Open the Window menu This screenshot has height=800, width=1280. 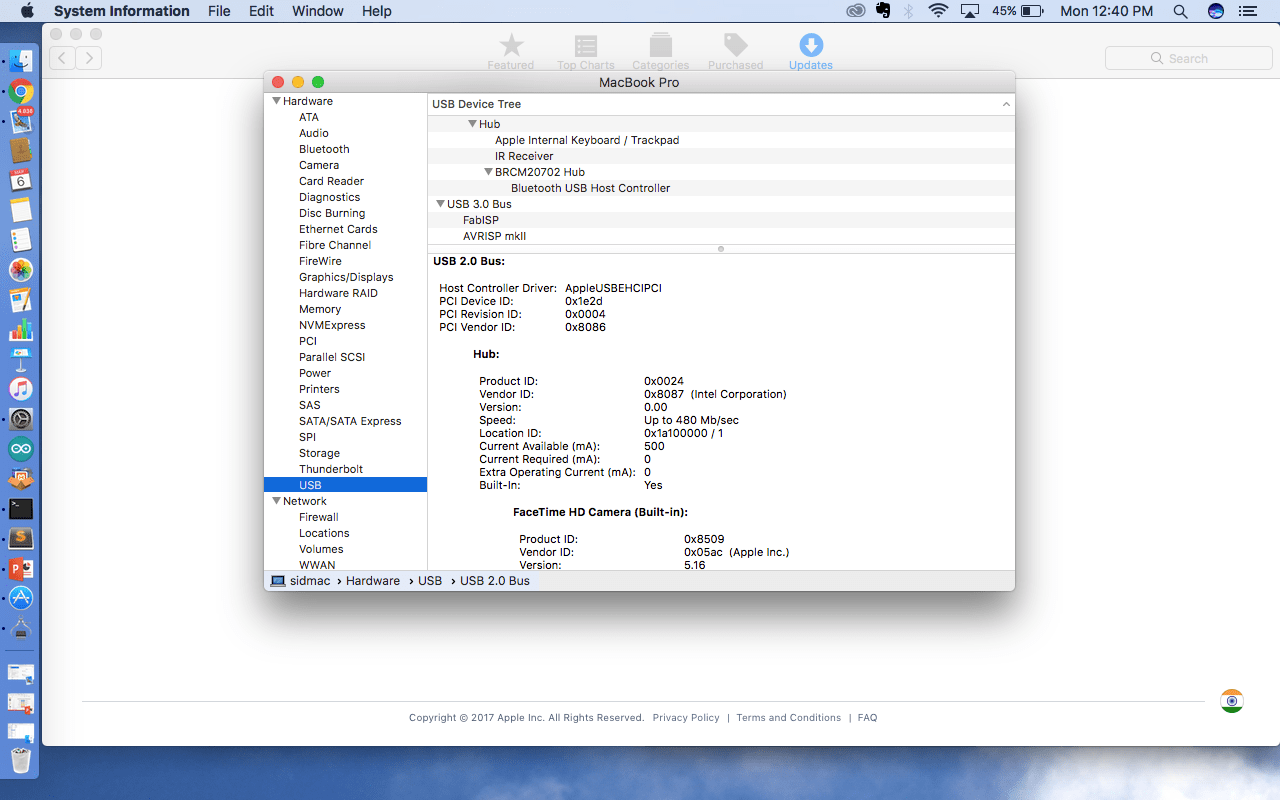318,11
